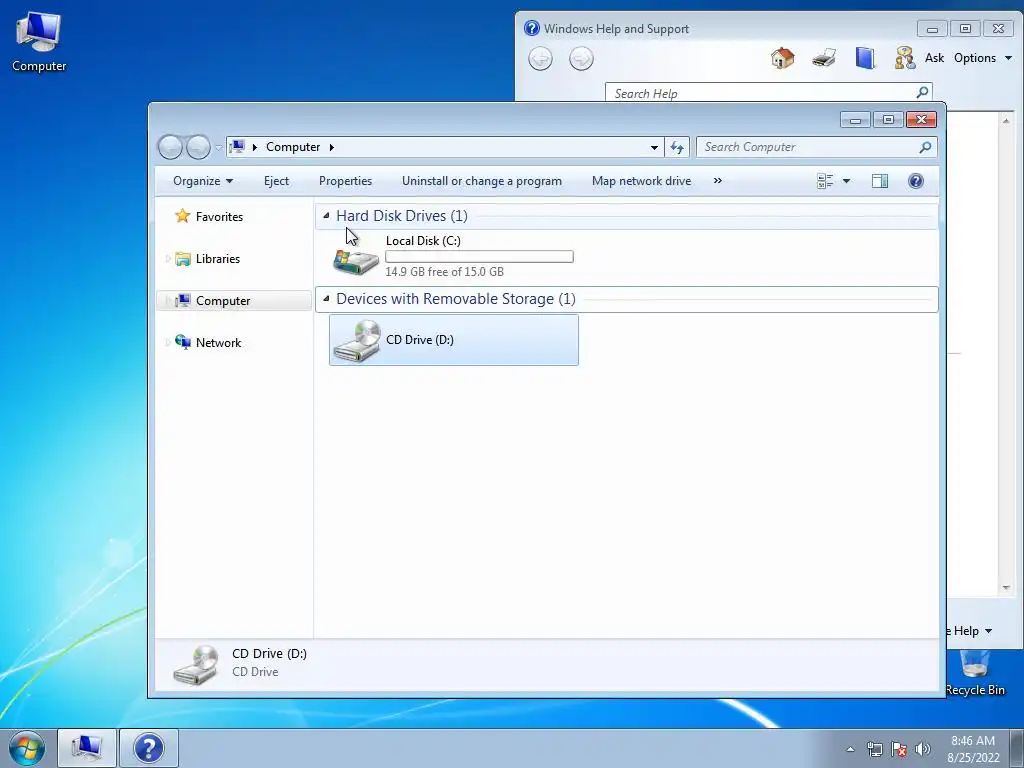The image size is (1024, 768).
Task: Click the Recycle Bin desktop icon
Action: [975, 674]
